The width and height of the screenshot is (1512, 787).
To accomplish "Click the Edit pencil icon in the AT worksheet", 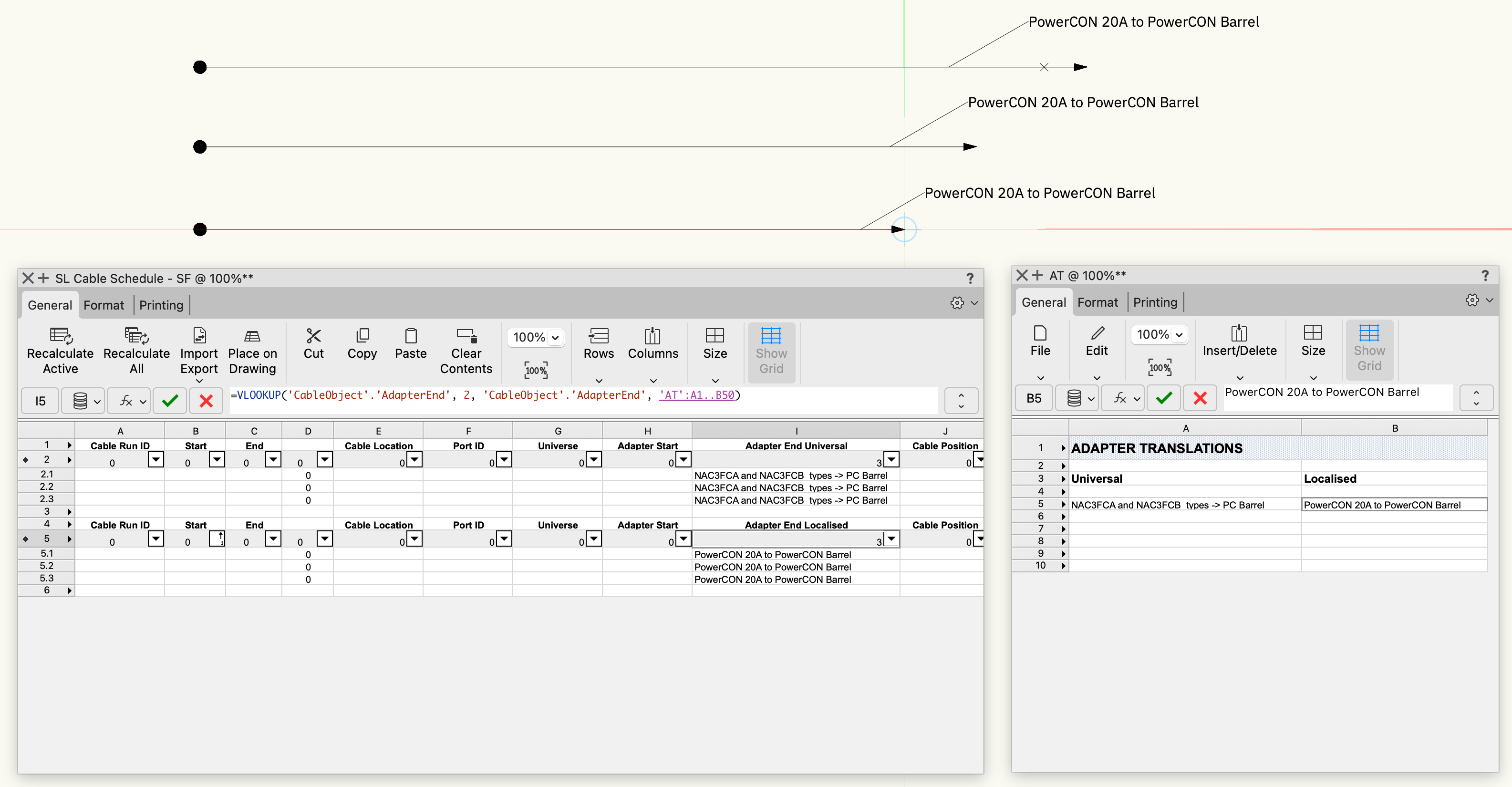I will click(1097, 333).
